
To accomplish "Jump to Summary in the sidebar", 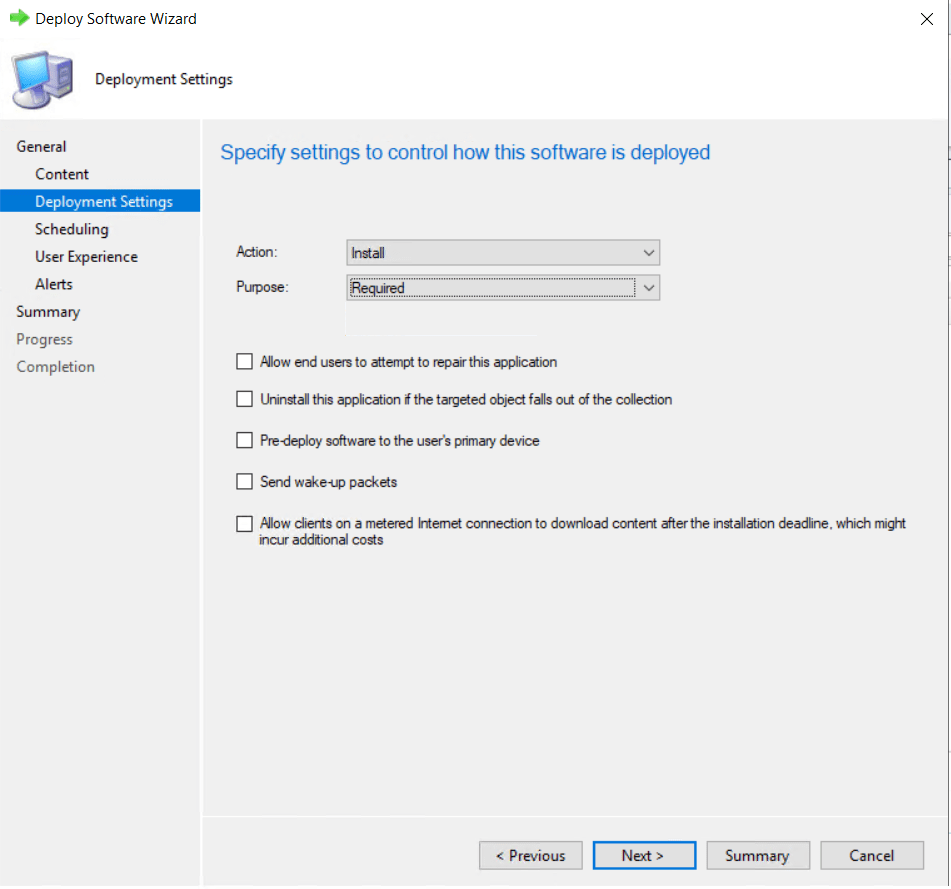I will coord(48,312).
